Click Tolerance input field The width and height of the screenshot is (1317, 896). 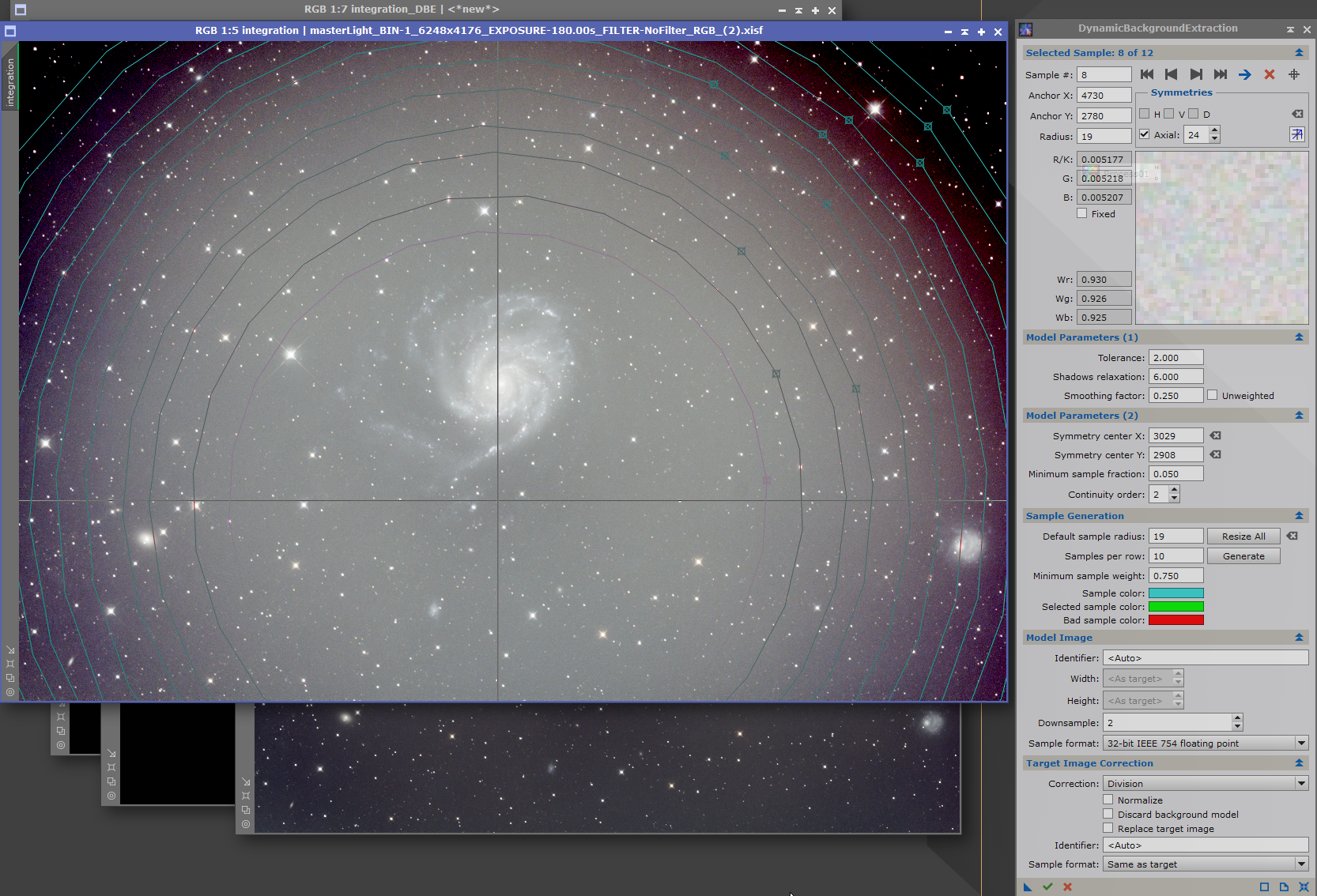tap(1175, 358)
